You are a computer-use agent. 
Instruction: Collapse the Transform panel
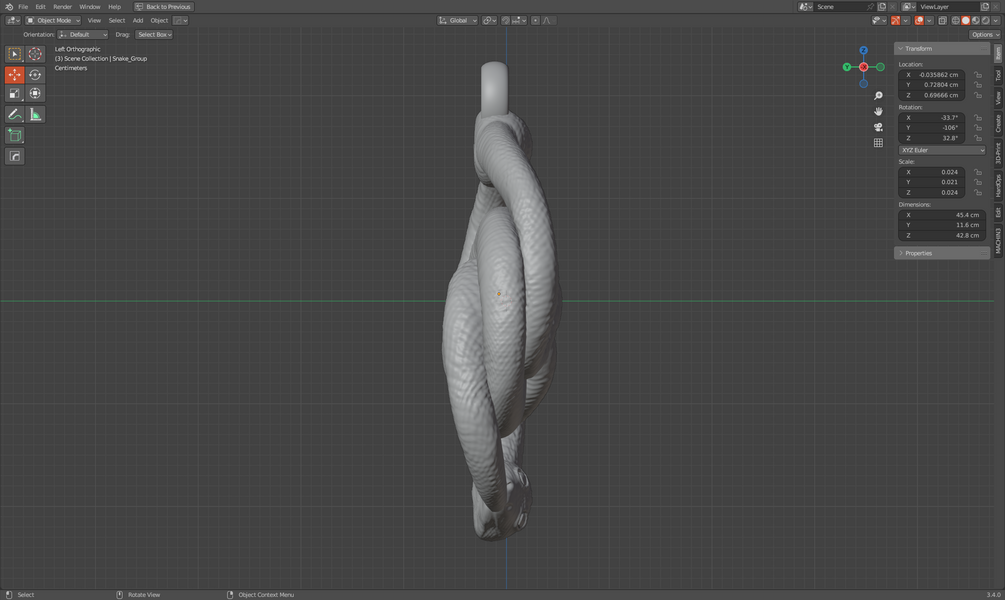tap(942, 49)
